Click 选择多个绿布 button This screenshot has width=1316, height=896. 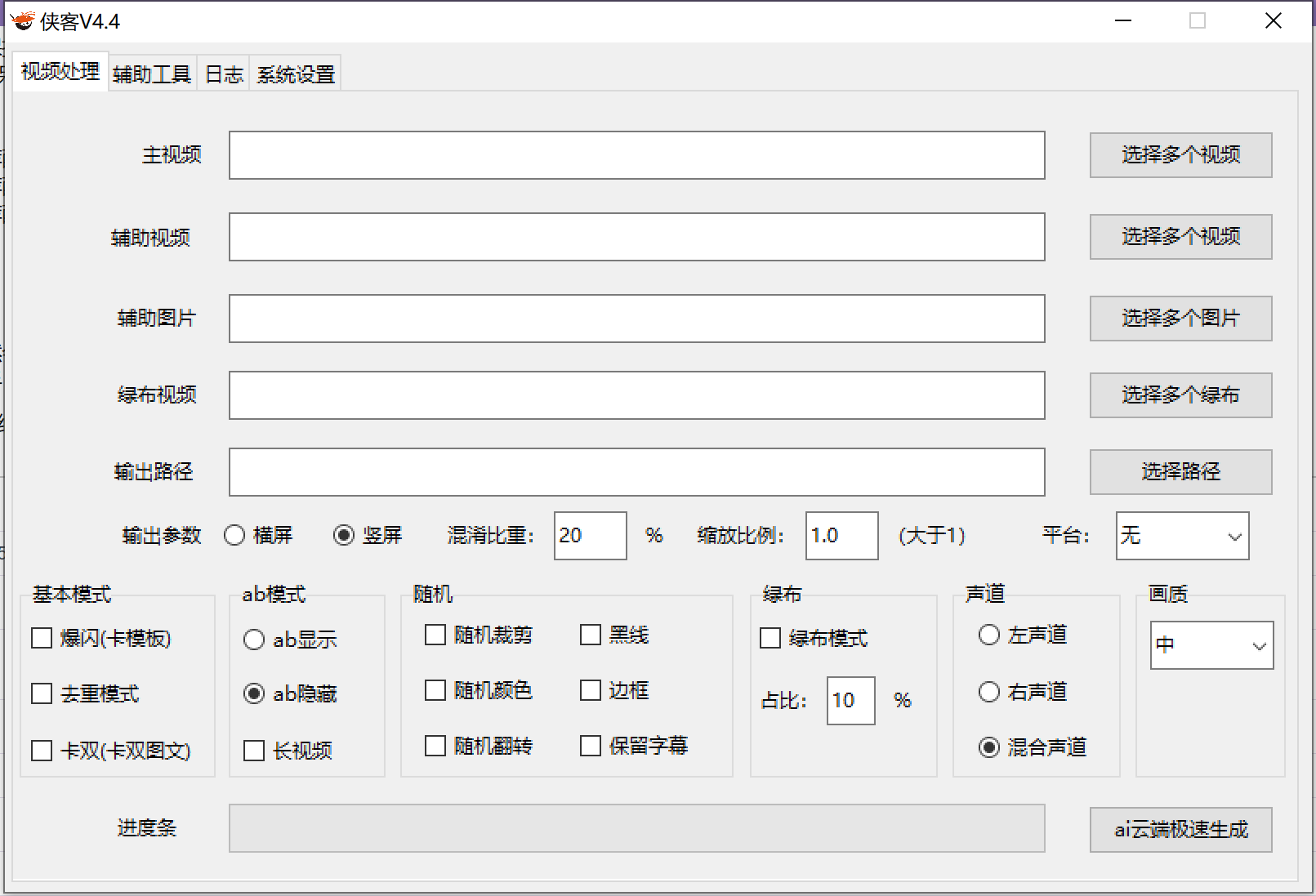pos(1180,395)
